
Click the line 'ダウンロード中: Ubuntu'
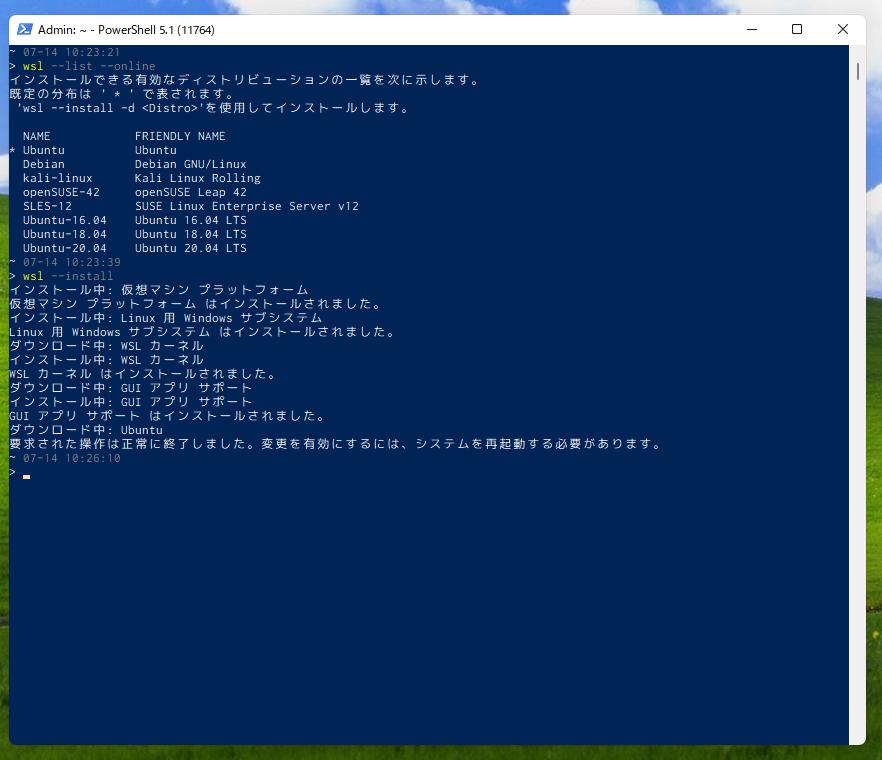(86, 430)
